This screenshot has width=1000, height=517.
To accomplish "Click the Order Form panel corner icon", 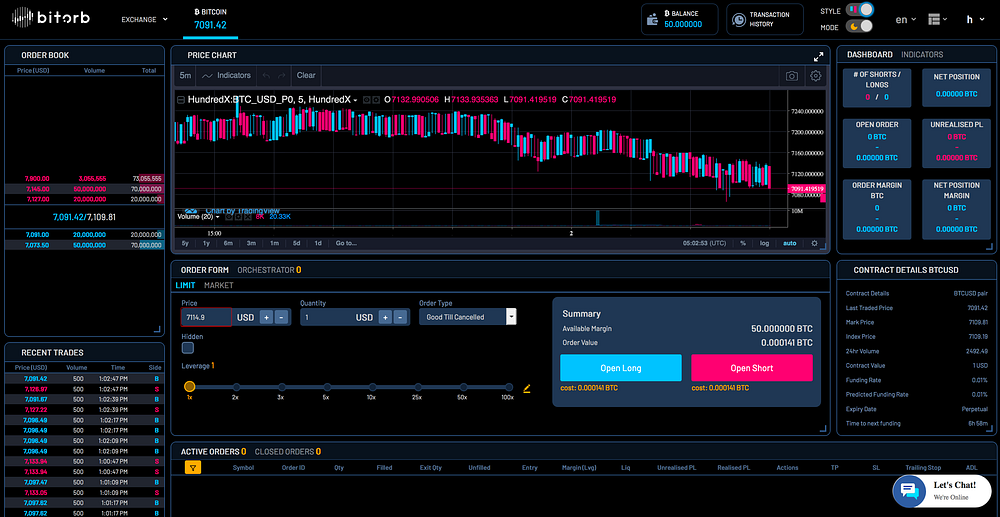I will pyautogui.click(x=823, y=429).
